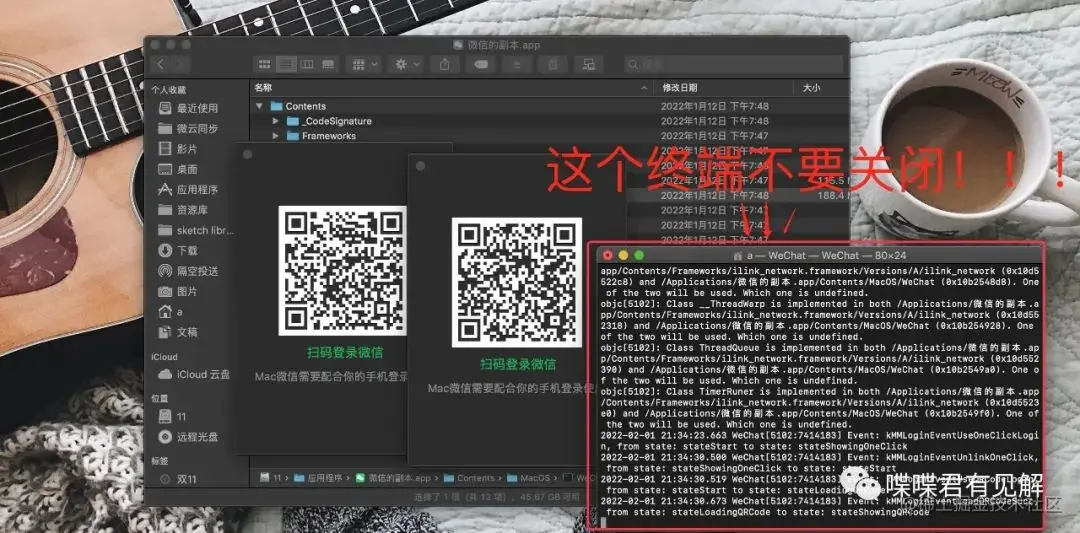The width and height of the screenshot is (1080, 533).
Task: Open 最近使用 in the Finder sidebar
Action: (x=188, y=108)
